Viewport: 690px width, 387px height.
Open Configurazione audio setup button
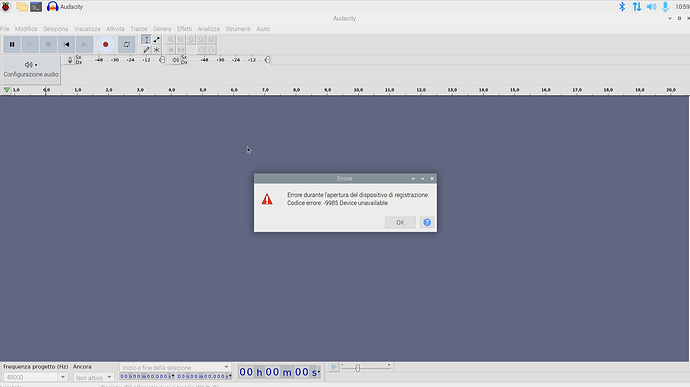31,69
